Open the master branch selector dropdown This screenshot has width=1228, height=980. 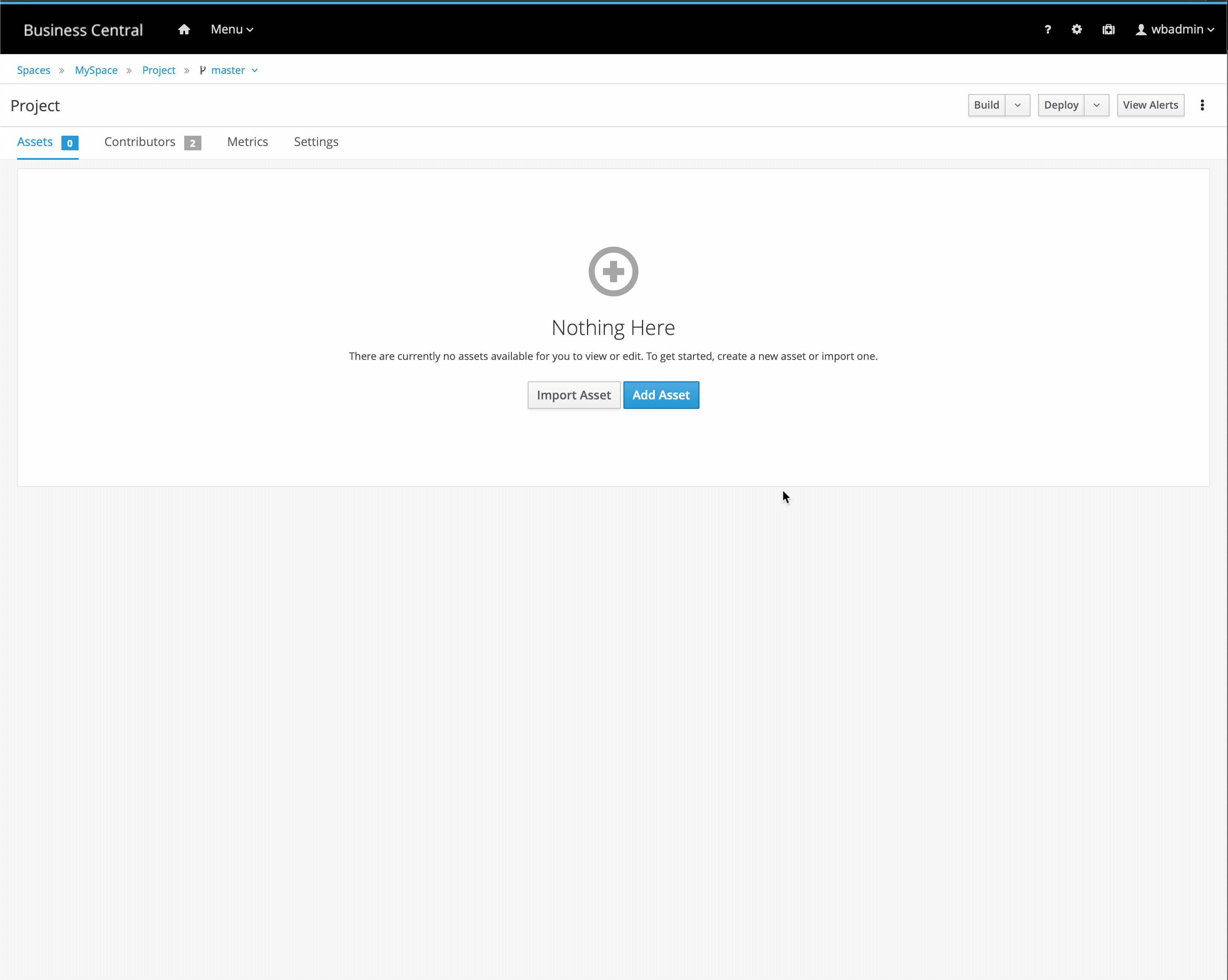click(255, 70)
